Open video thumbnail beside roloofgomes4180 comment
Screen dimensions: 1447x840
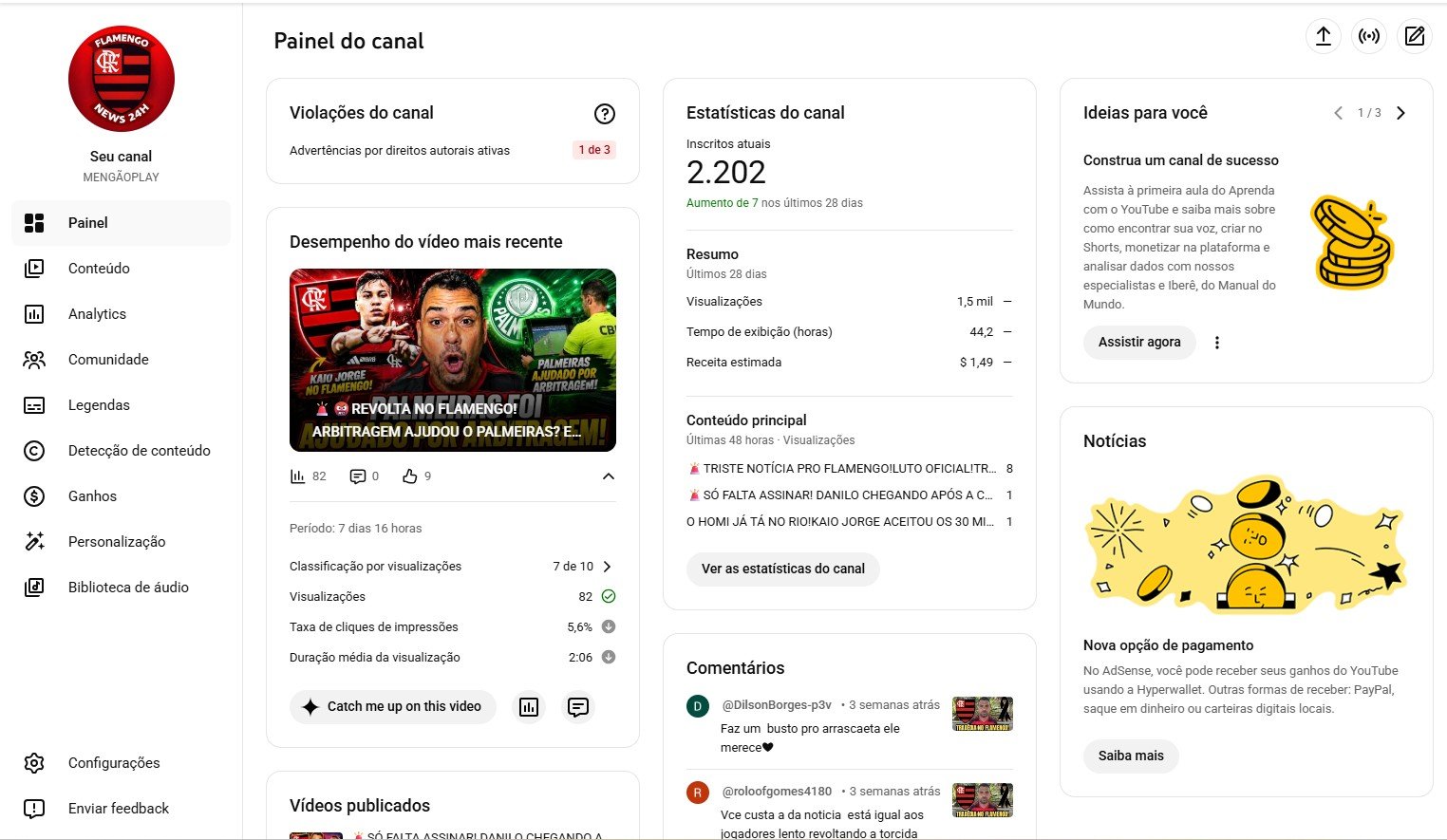click(983, 800)
